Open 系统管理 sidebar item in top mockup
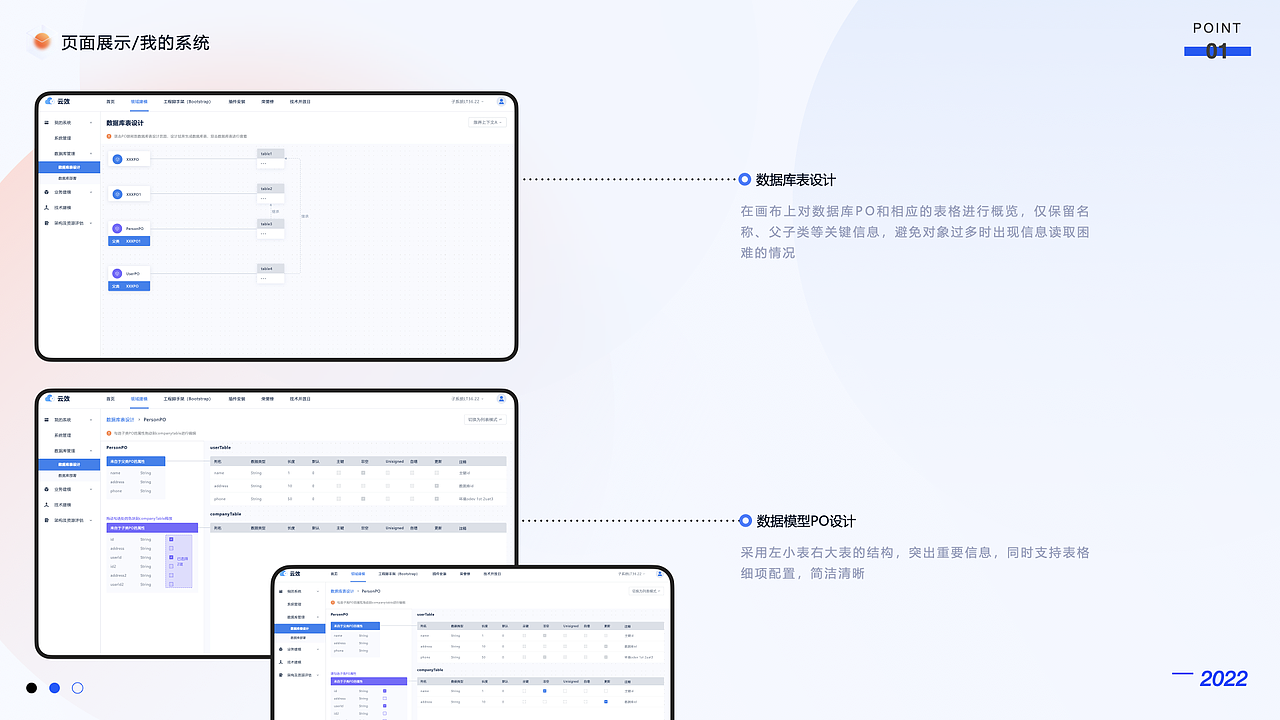Image resolution: width=1280 pixels, height=720 pixels. pyautogui.click(x=62, y=138)
